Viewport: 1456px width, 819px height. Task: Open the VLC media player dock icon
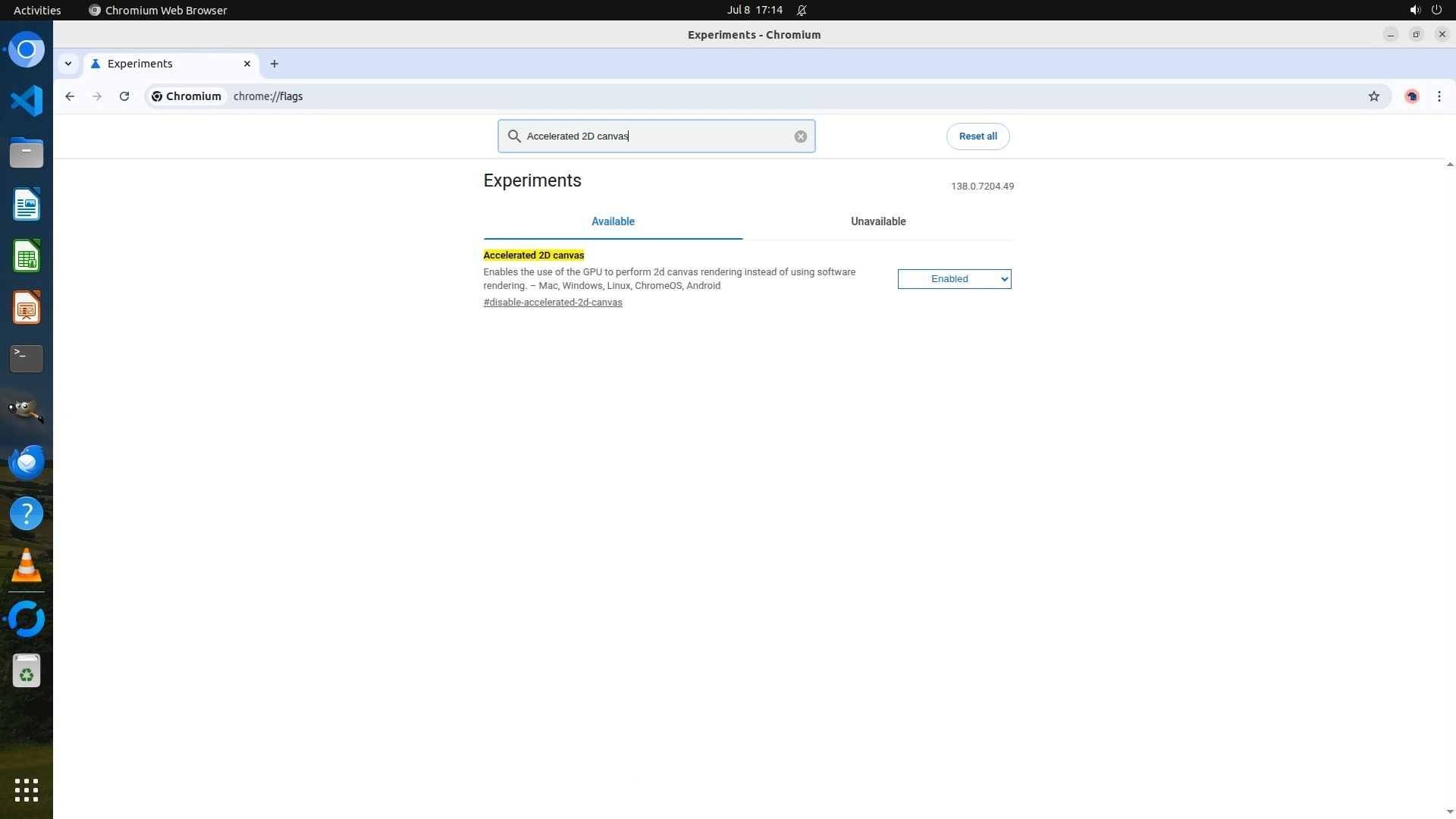27,566
